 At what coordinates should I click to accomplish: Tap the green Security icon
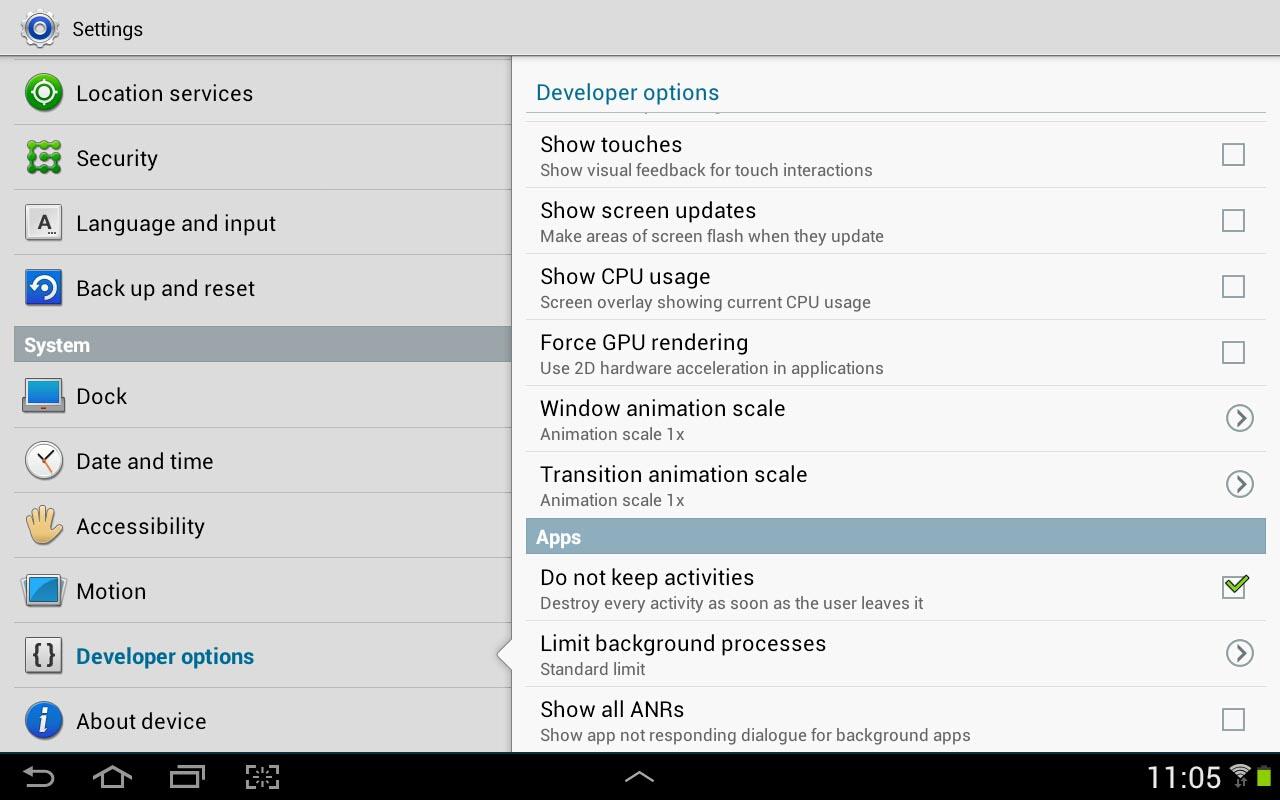pos(44,158)
